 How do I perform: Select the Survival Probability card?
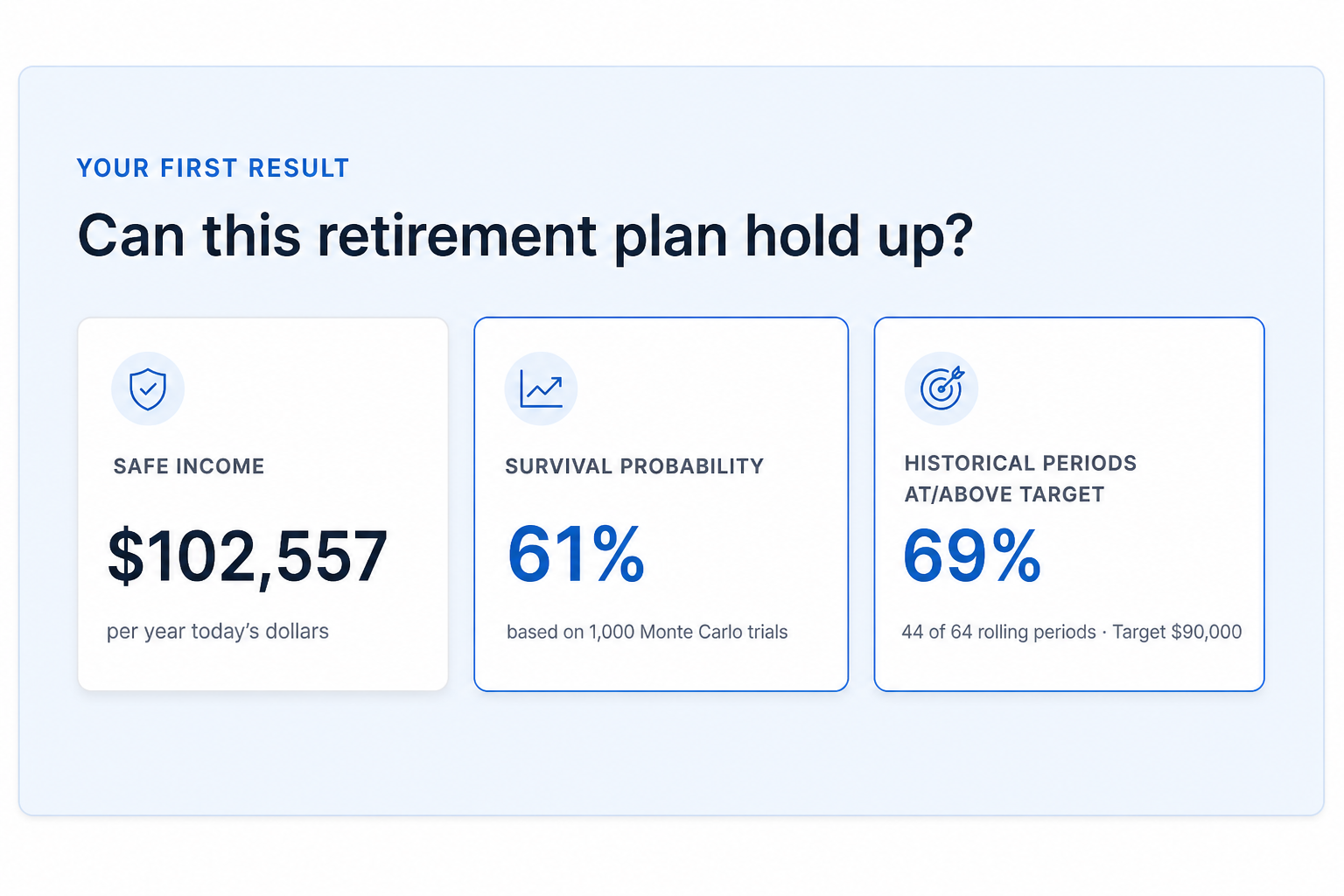[x=661, y=504]
